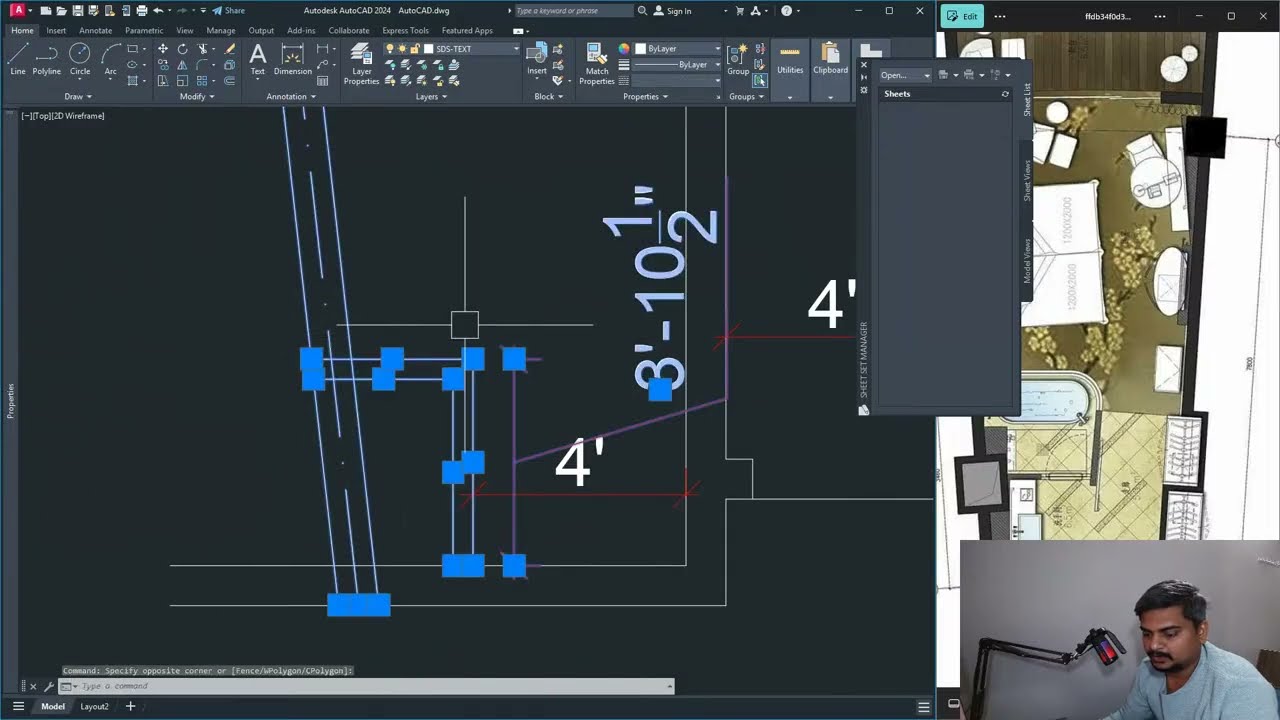The image size is (1280, 720).
Task: Click the Offset tool icon
Action: click(x=229, y=81)
